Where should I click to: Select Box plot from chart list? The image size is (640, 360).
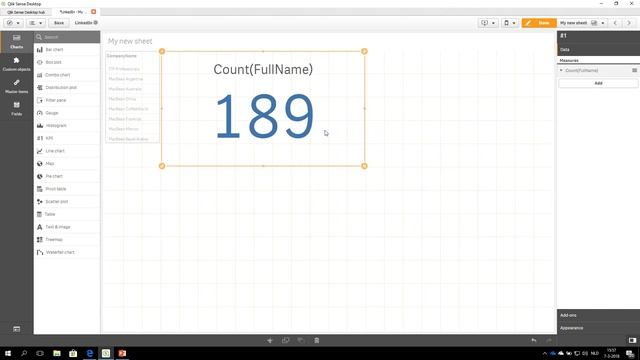click(67, 62)
